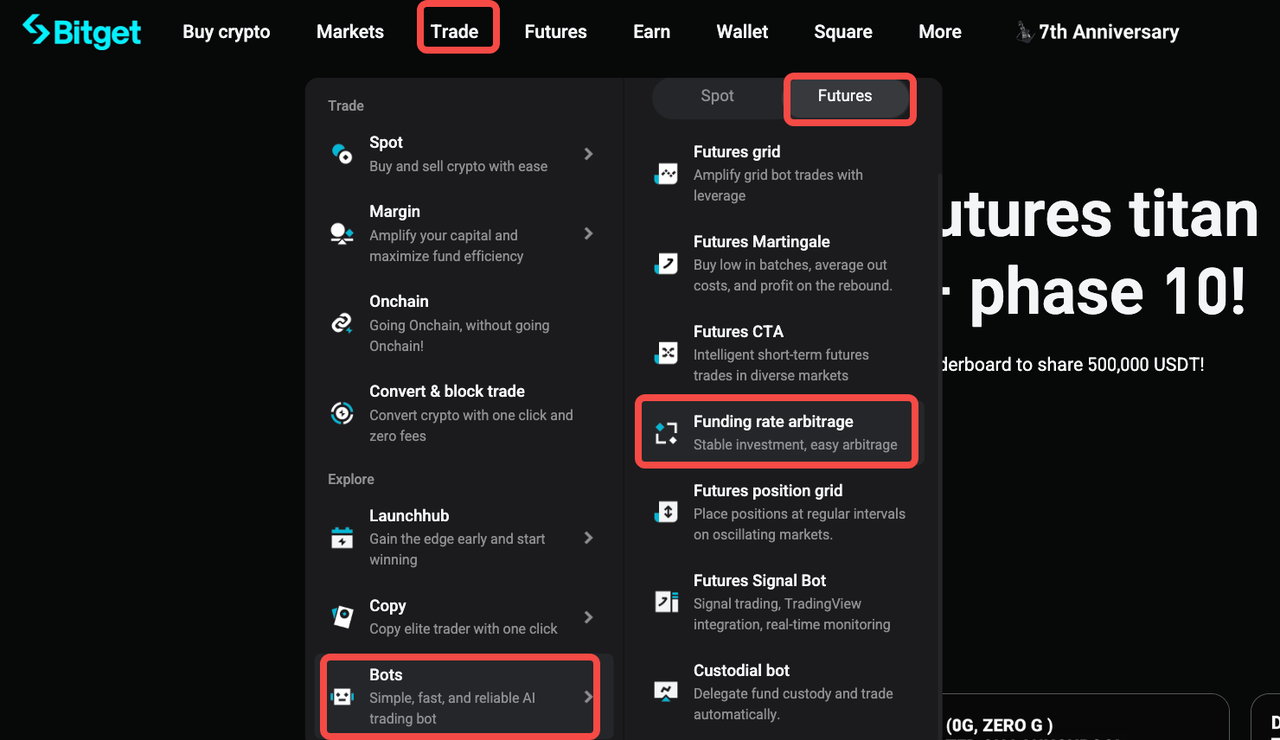
Task: Click the Margin icon
Action: (341, 234)
